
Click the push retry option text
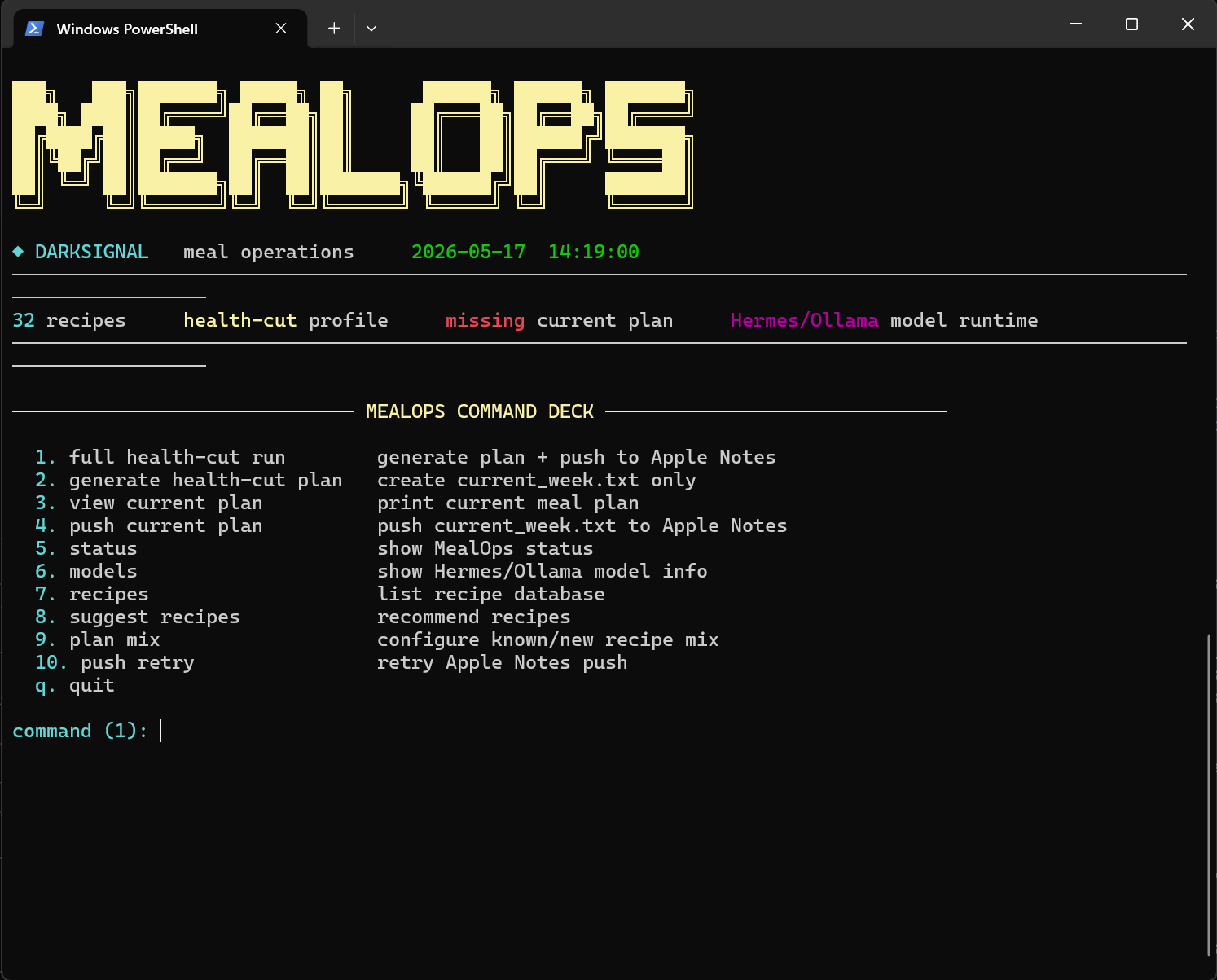(x=138, y=662)
